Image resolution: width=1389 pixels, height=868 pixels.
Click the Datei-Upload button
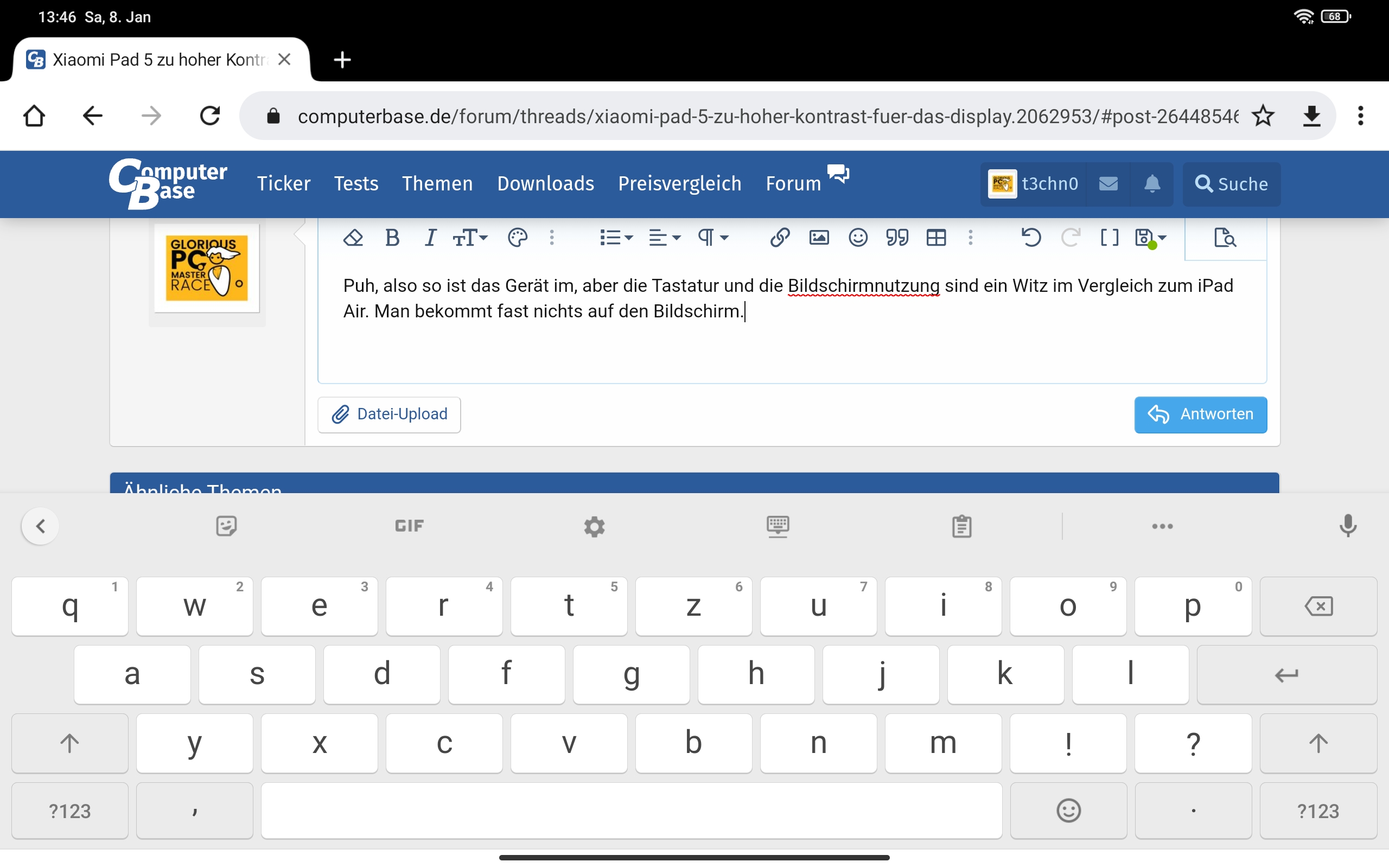coord(389,414)
